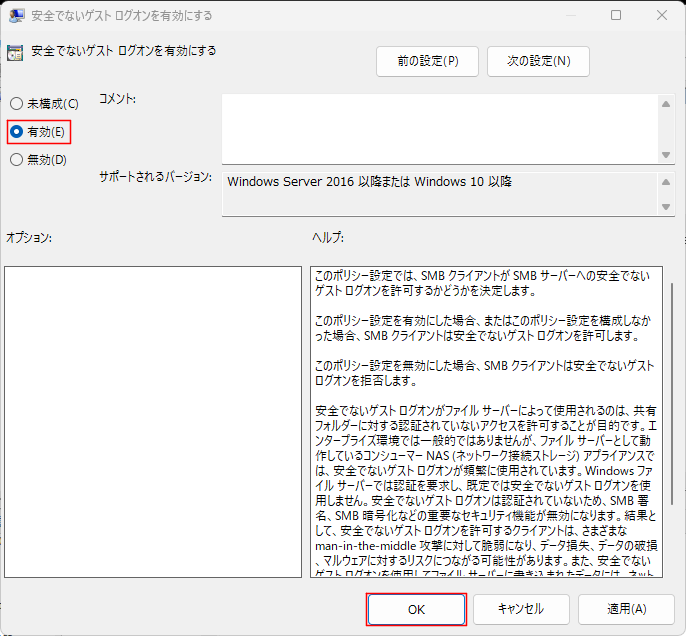This screenshot has height=636, width=686.
Task: Click the empty オプション pane
Action: 153,422
